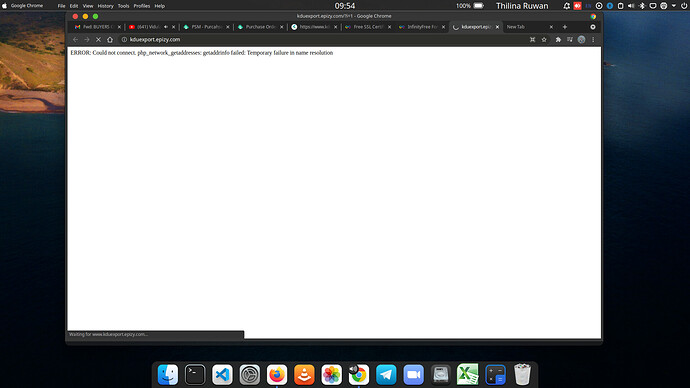Expand the system tray dropdown arrow
This screenshot has width=690, height=388.
[x=674, y=6]
